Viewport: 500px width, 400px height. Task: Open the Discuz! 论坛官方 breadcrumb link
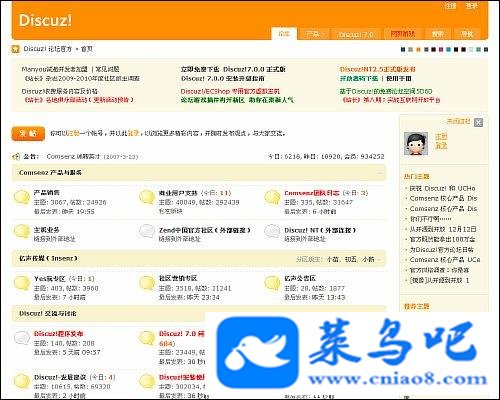[x=48, y=49]
